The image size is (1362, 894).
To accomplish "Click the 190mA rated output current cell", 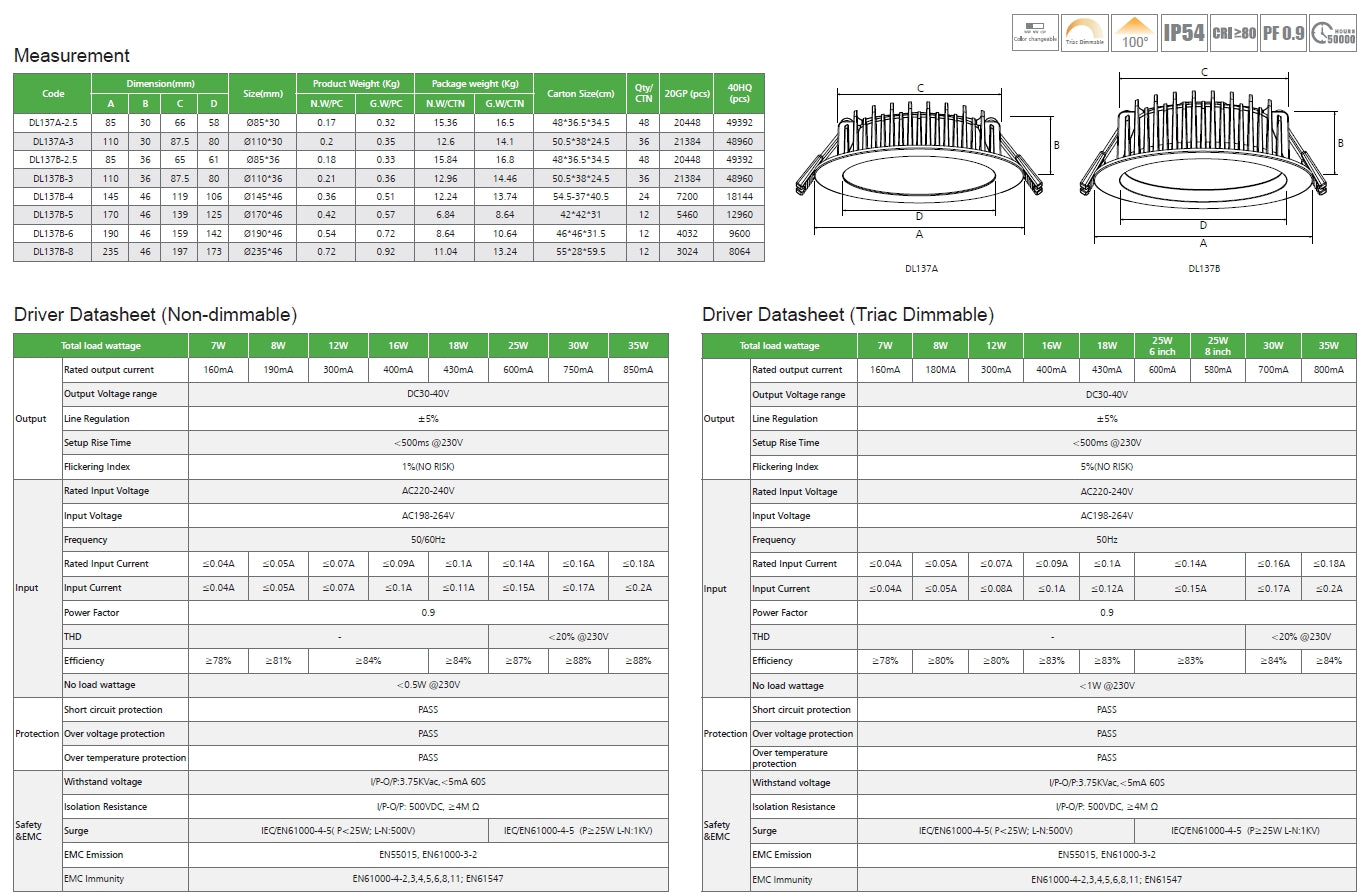I will point(278,370).
